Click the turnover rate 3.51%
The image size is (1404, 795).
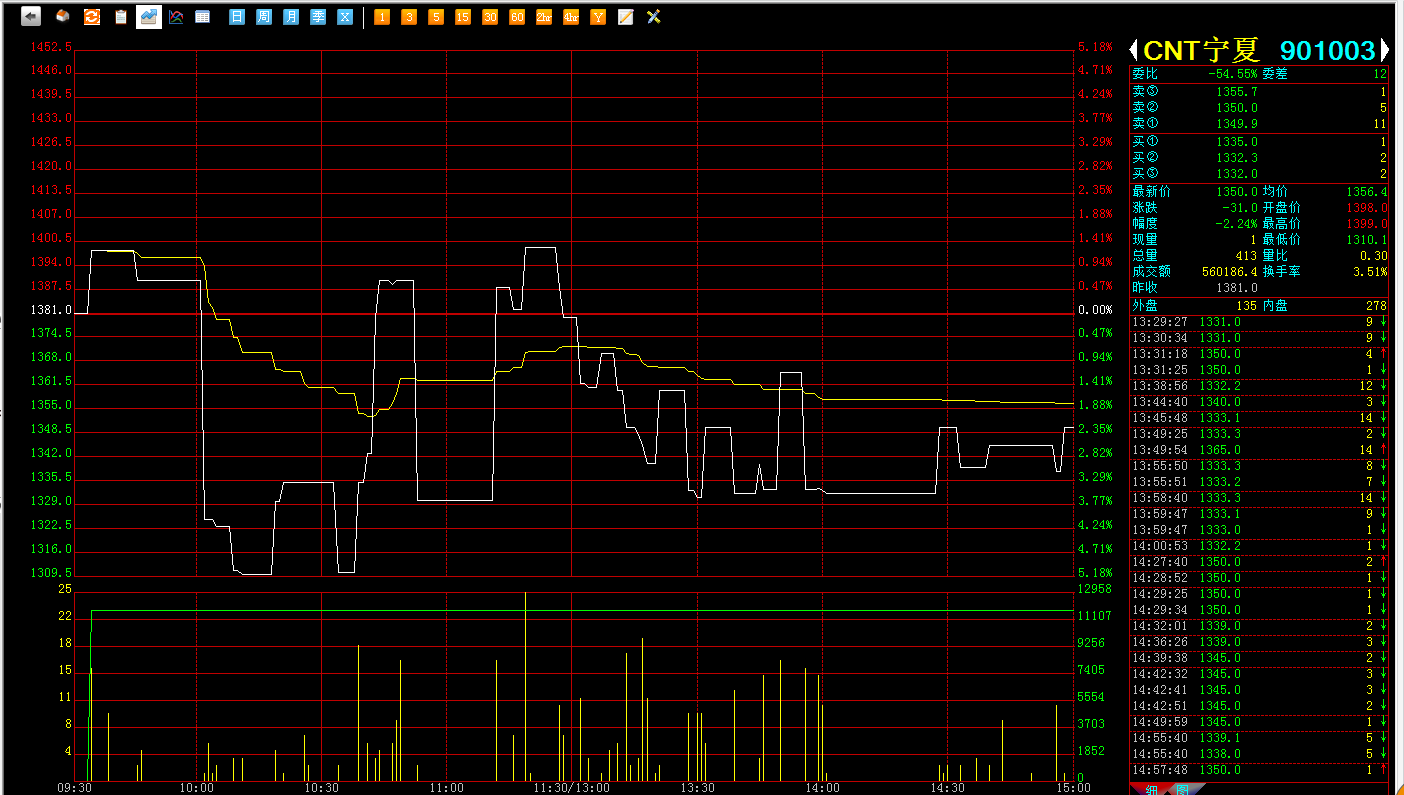(1370, 271)
